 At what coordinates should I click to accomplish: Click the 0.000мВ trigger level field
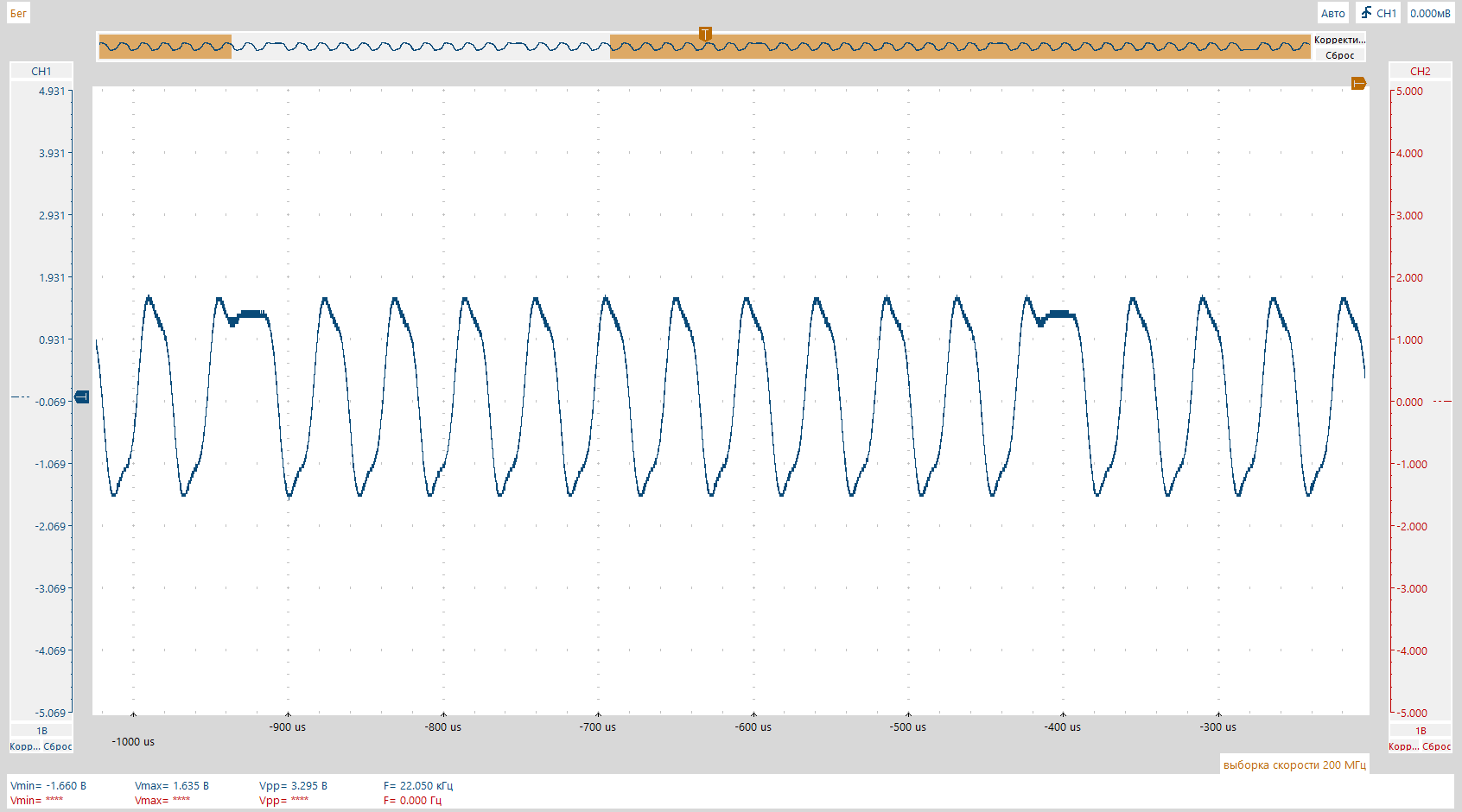[x=1430, y=13]
